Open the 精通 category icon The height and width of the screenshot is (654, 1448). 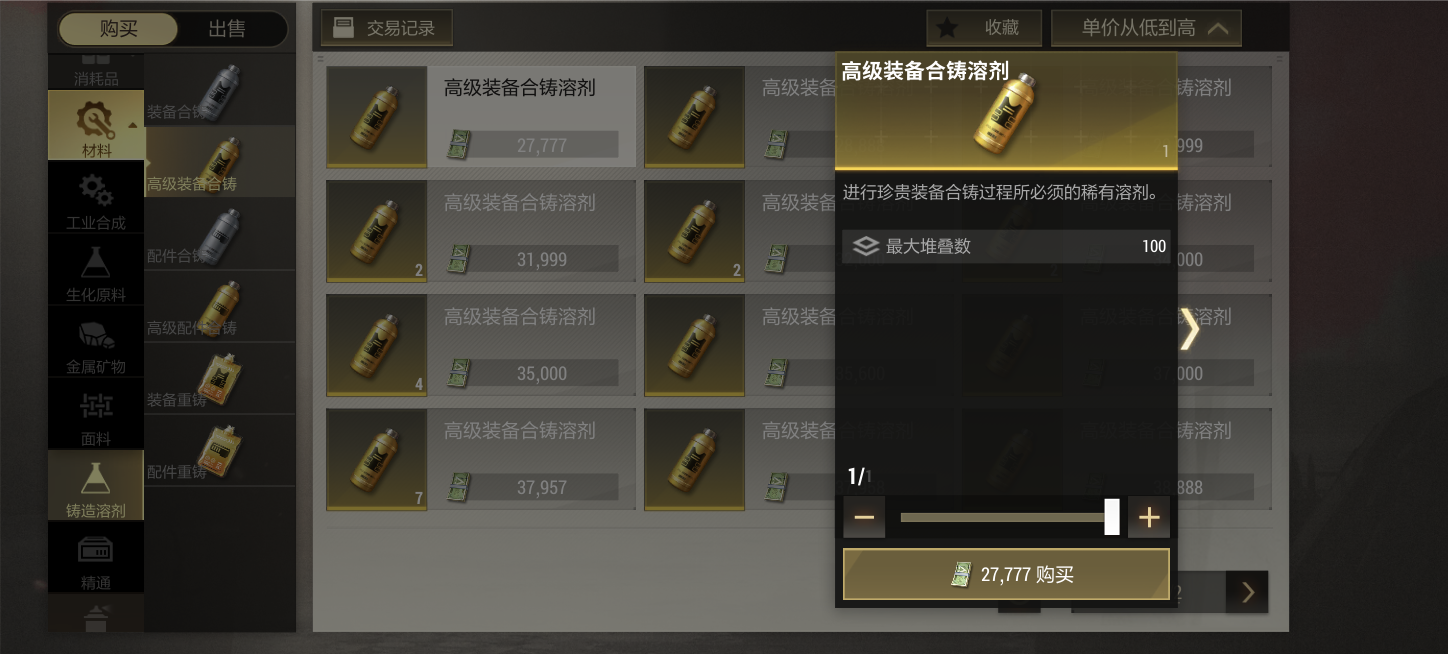coord(96,558)
